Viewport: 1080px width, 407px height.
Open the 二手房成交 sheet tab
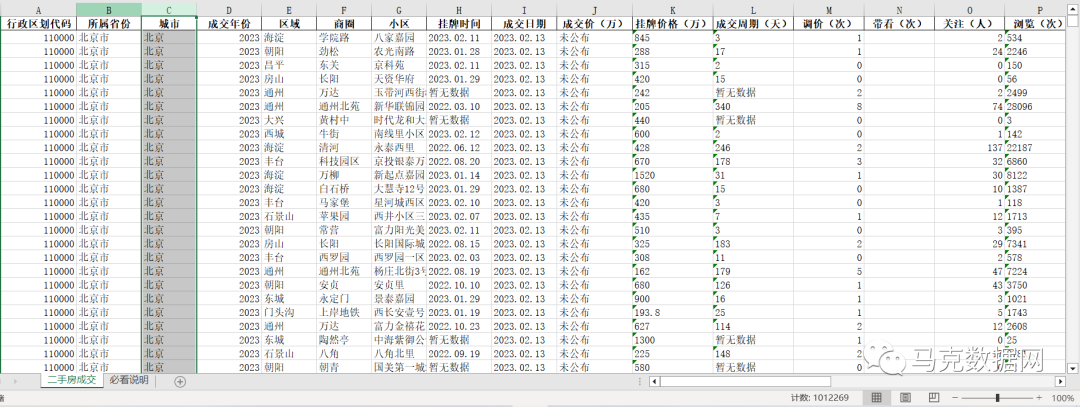coord(72,381)
